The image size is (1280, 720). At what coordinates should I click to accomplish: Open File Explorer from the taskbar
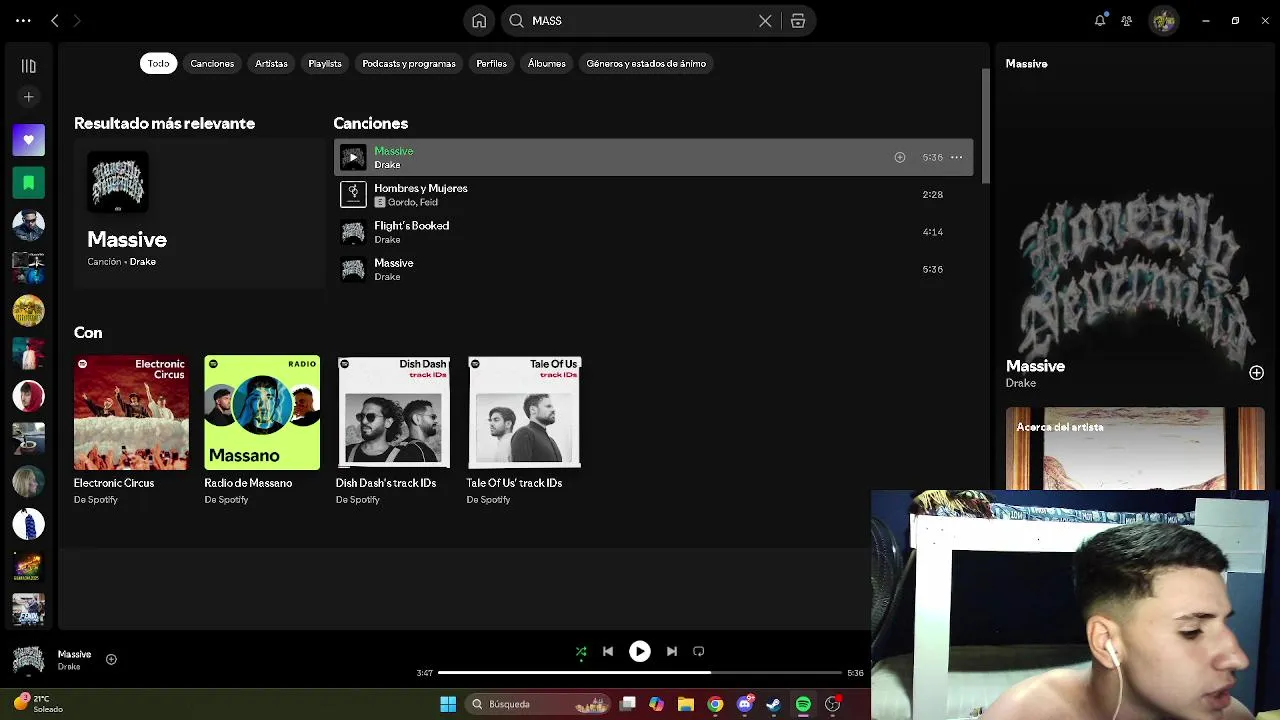pyautogui.click(x=685, y=704)
